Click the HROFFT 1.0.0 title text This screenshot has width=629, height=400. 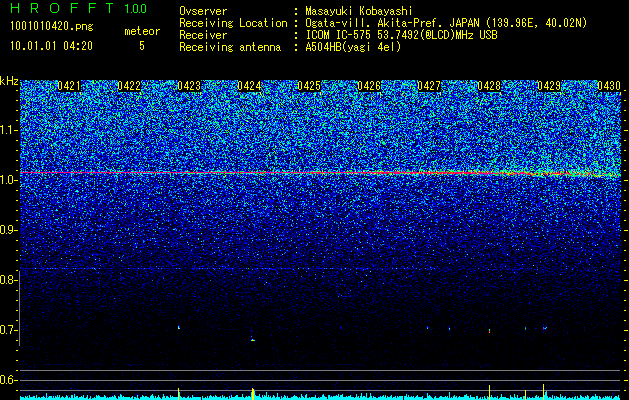(79, 8)
